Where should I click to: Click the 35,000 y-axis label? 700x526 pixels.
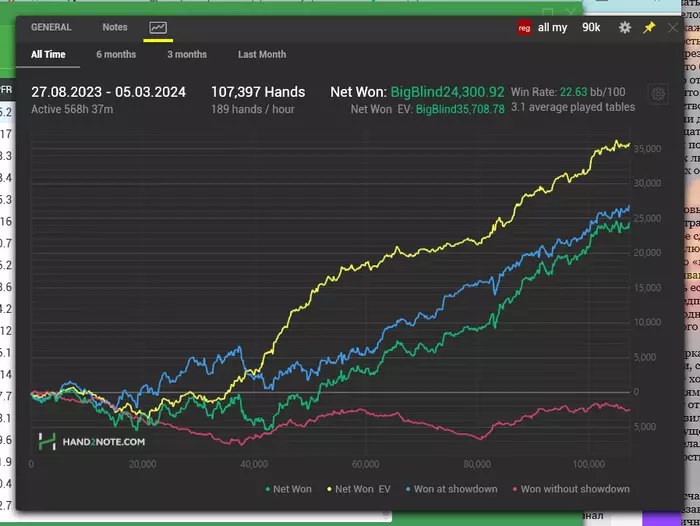[647, 149]
